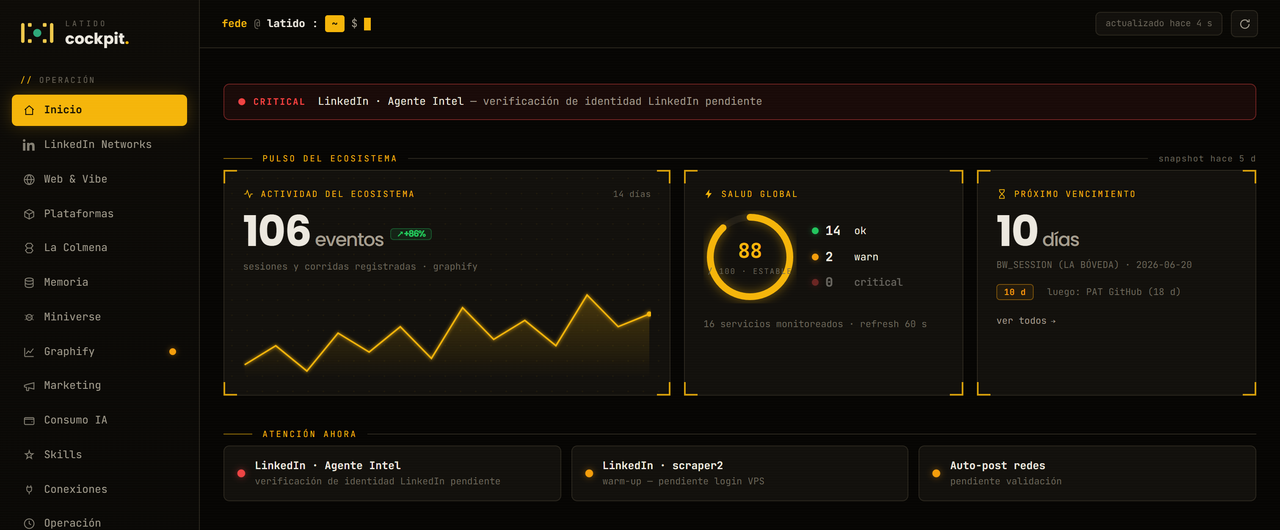Click the chart icon beside Graphify
Viewport: 1280px width, 530px height.
click(x=29, y=352)
